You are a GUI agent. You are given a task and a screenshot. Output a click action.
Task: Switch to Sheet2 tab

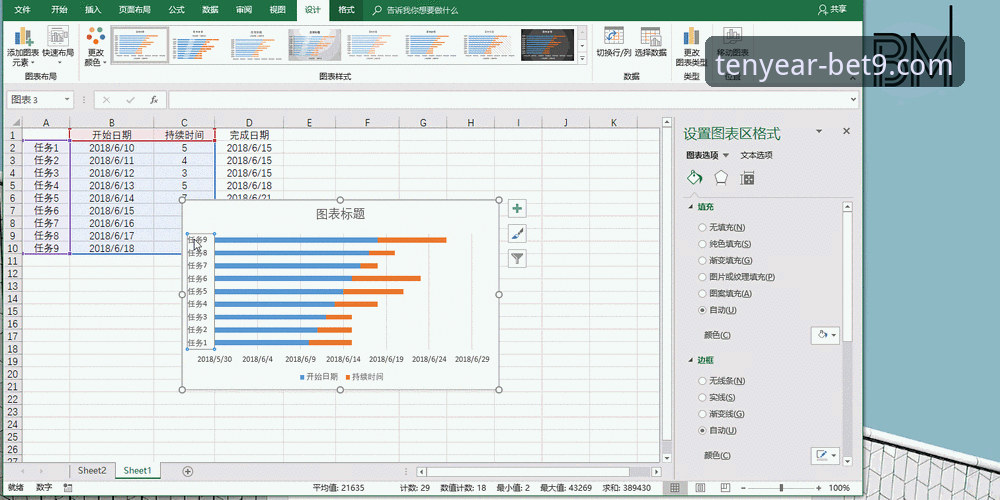pyautogui.click(x=92, y=471)
